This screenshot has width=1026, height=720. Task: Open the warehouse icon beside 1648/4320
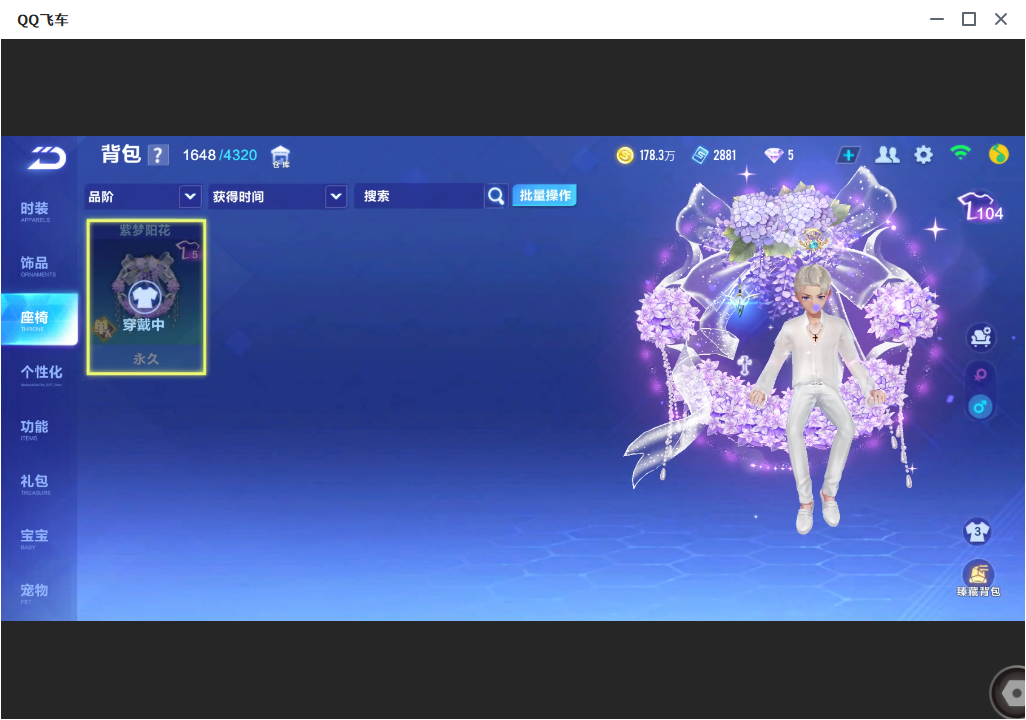pos(281,156)
